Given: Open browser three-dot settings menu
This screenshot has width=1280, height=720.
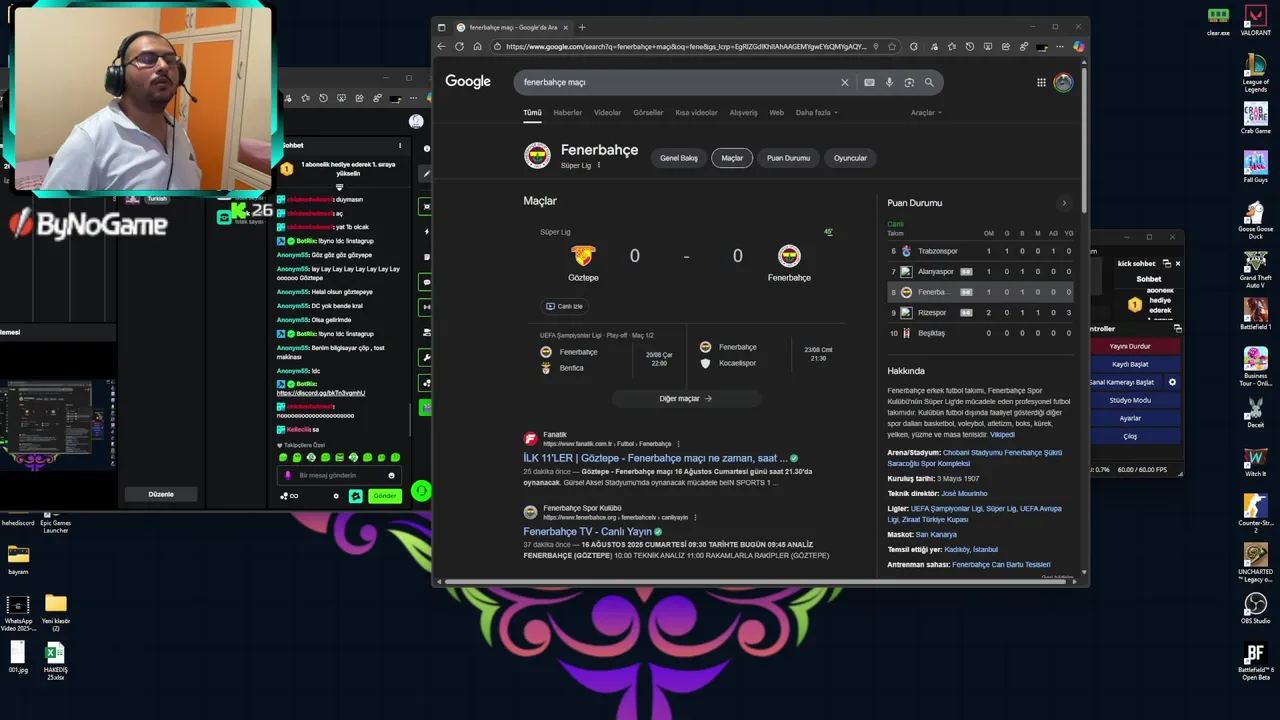Looking at the screenshot, I should [1060, 46].
